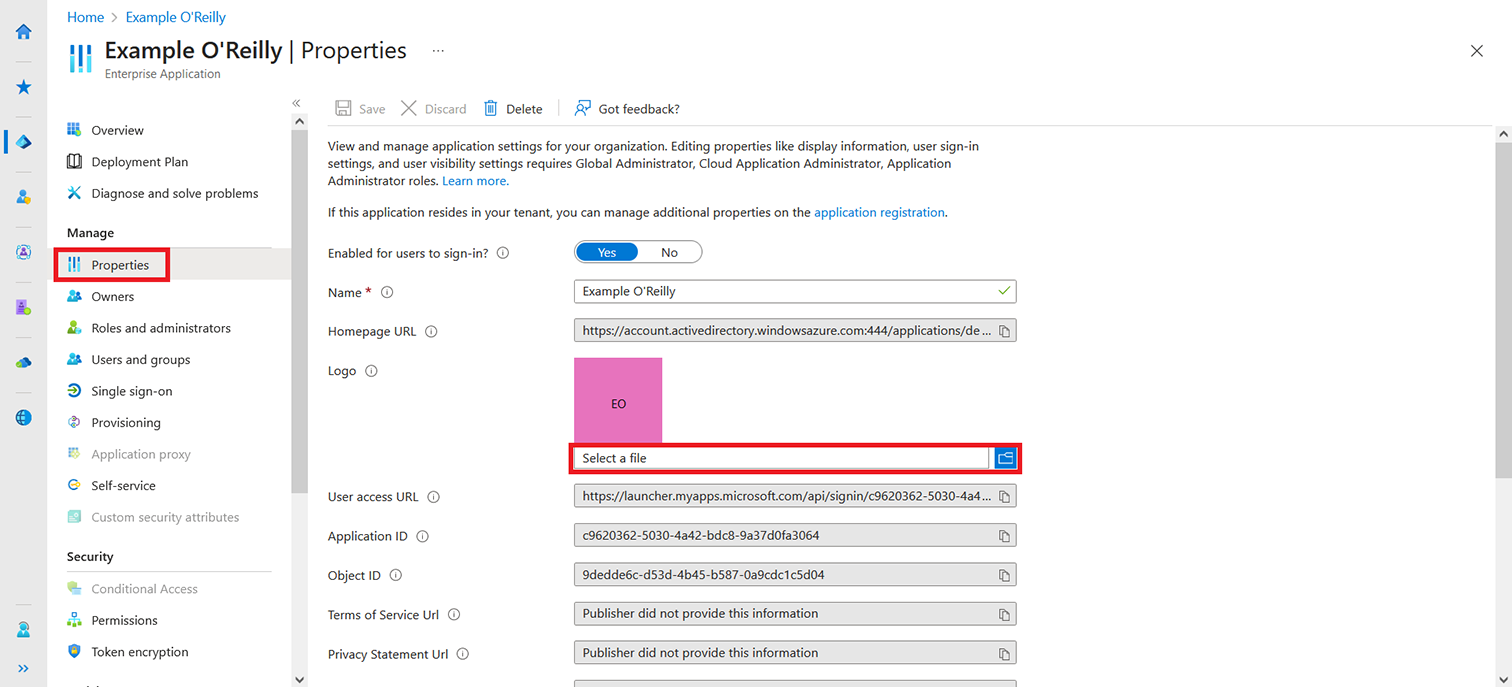Show the info tooltip for User access URL
The height and width of the screenshot is (687, 1512).
(433, 496)
